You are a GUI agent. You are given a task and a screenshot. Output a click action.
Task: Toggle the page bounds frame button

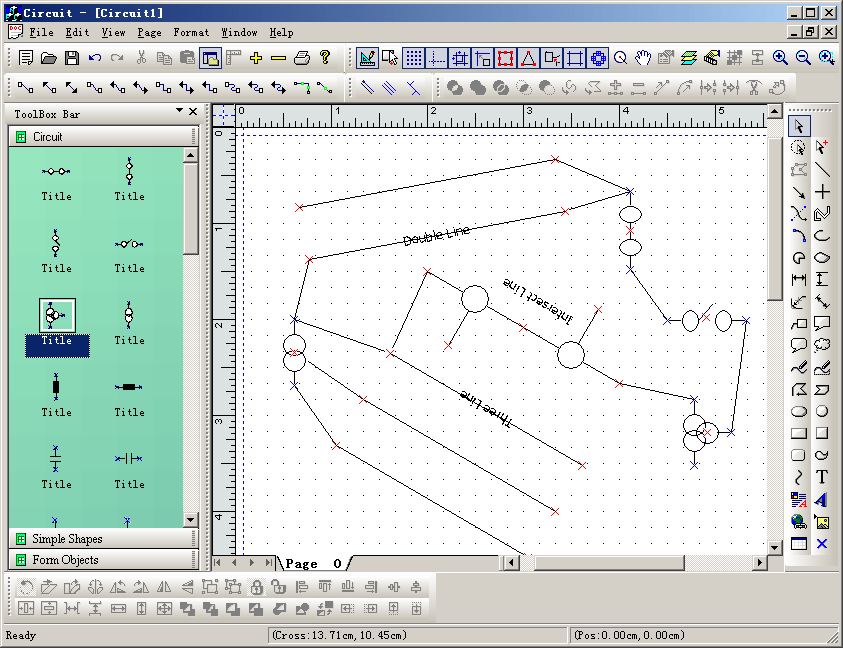tap(575, 58)
